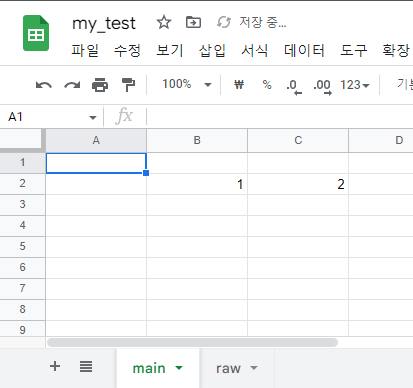This screenshot has width=413, height=388.
Task: Open the zoom 100% dropdown
Action: [x=187, y=84]
